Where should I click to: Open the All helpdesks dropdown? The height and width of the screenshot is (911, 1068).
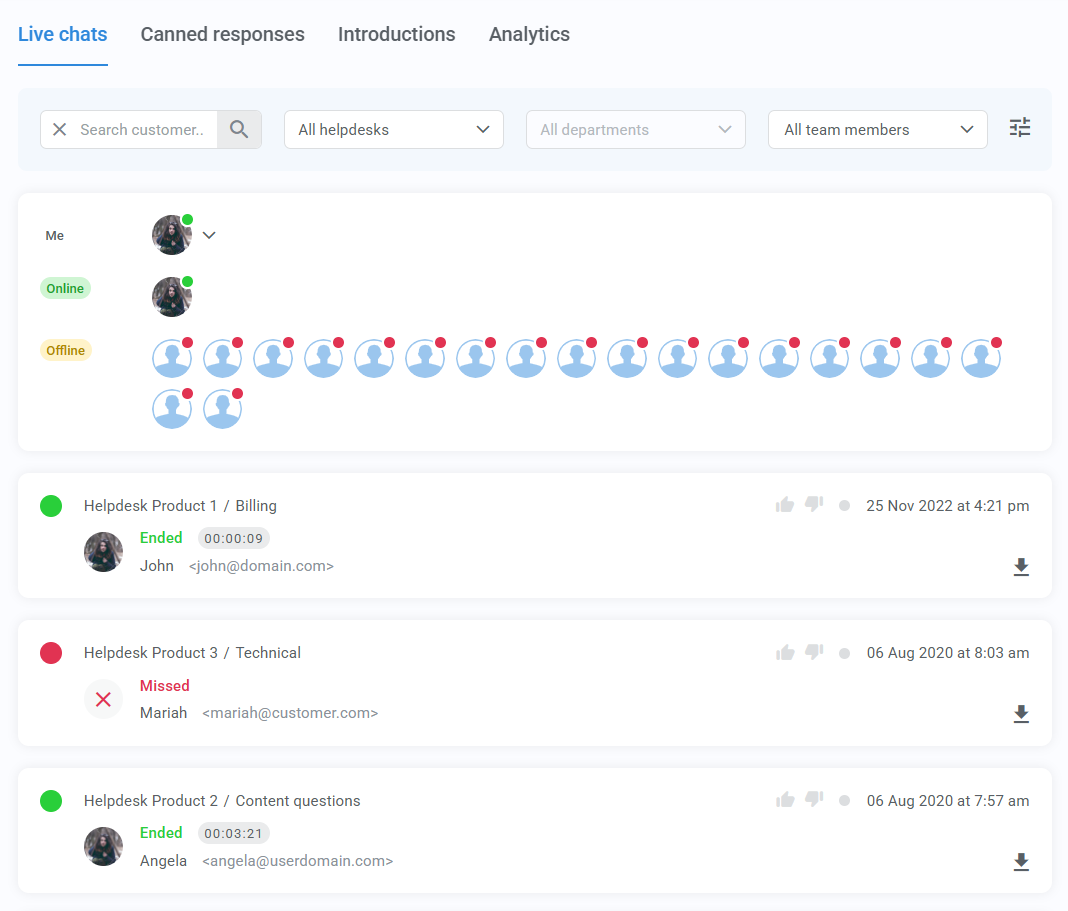393,129
